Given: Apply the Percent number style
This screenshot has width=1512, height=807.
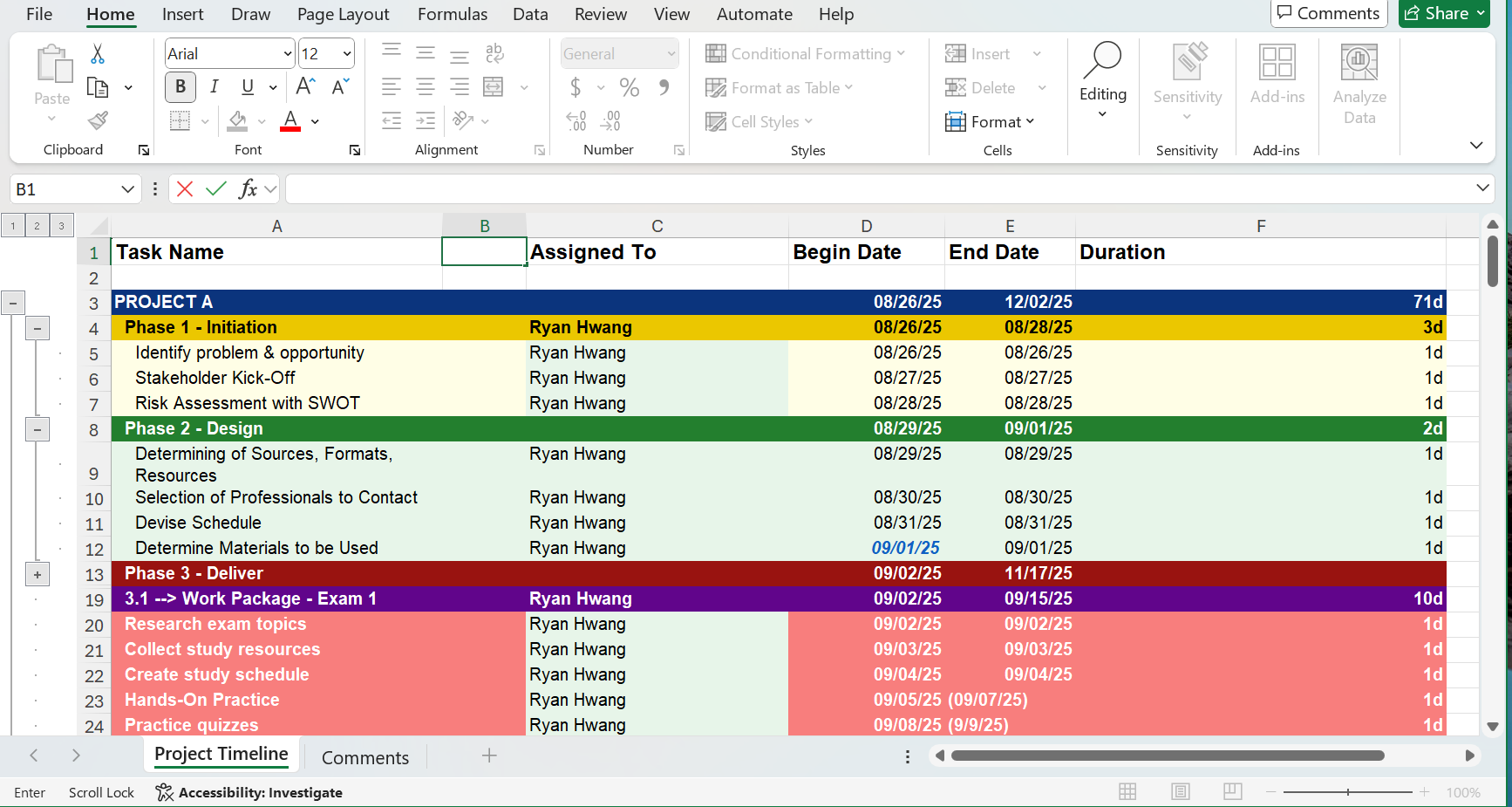Looking at the screenshot, I should pos(629,87).
